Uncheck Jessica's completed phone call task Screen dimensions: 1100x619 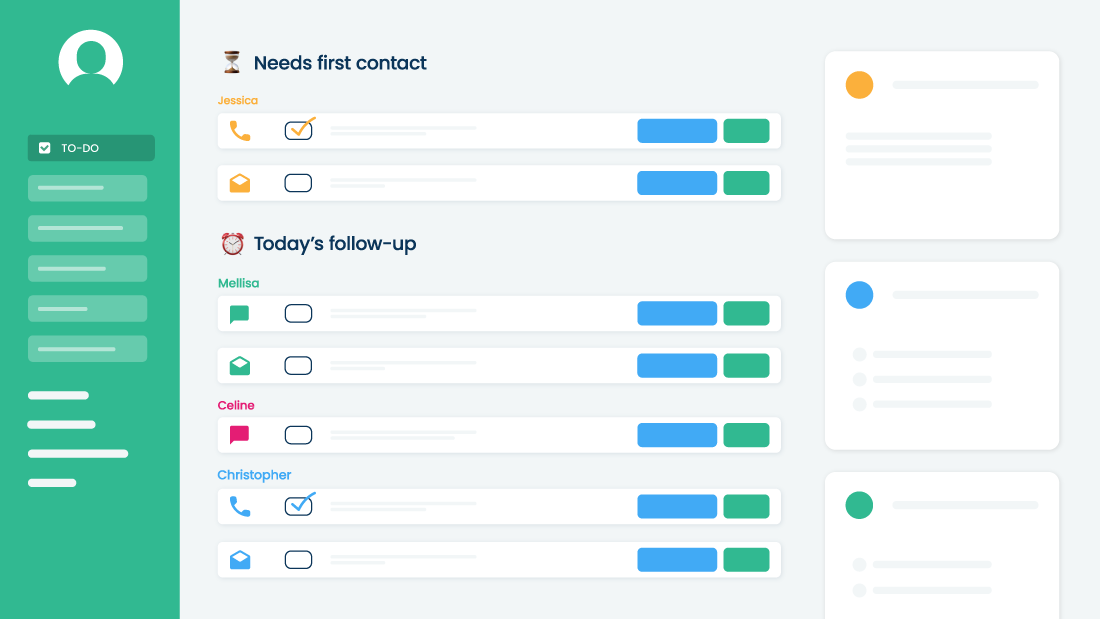pyautogui.click(x=299, y=130)
